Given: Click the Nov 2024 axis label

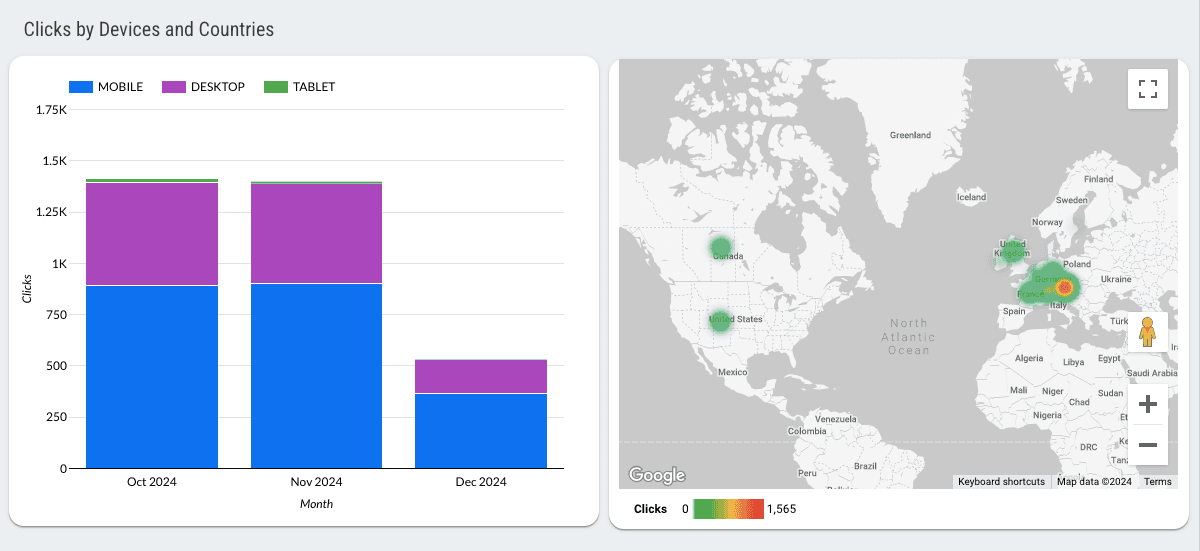Looking at the screenshot, I should (316, 482).
